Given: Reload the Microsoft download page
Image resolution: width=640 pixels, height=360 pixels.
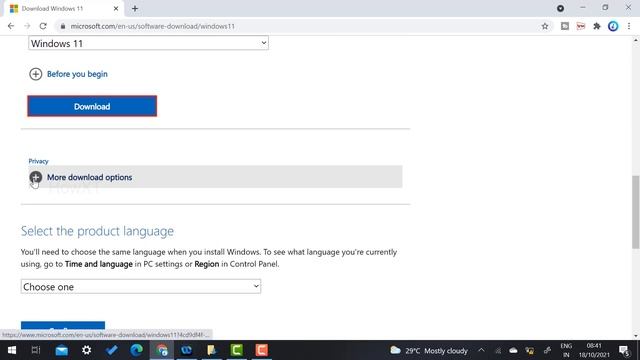Looking at the screenshot, I should (x=43, y=26).
